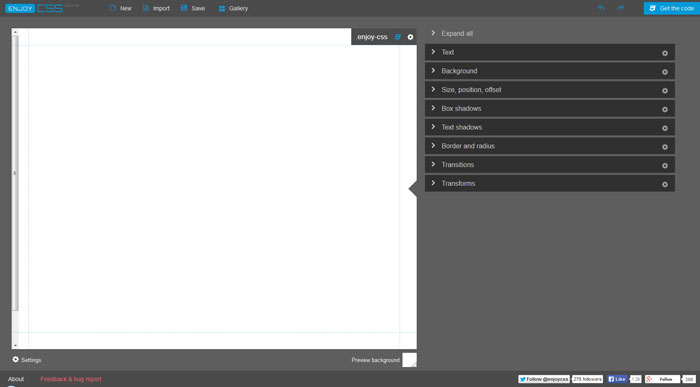
Task: Click the Google+ Follow button
Action: click(662, 379)
